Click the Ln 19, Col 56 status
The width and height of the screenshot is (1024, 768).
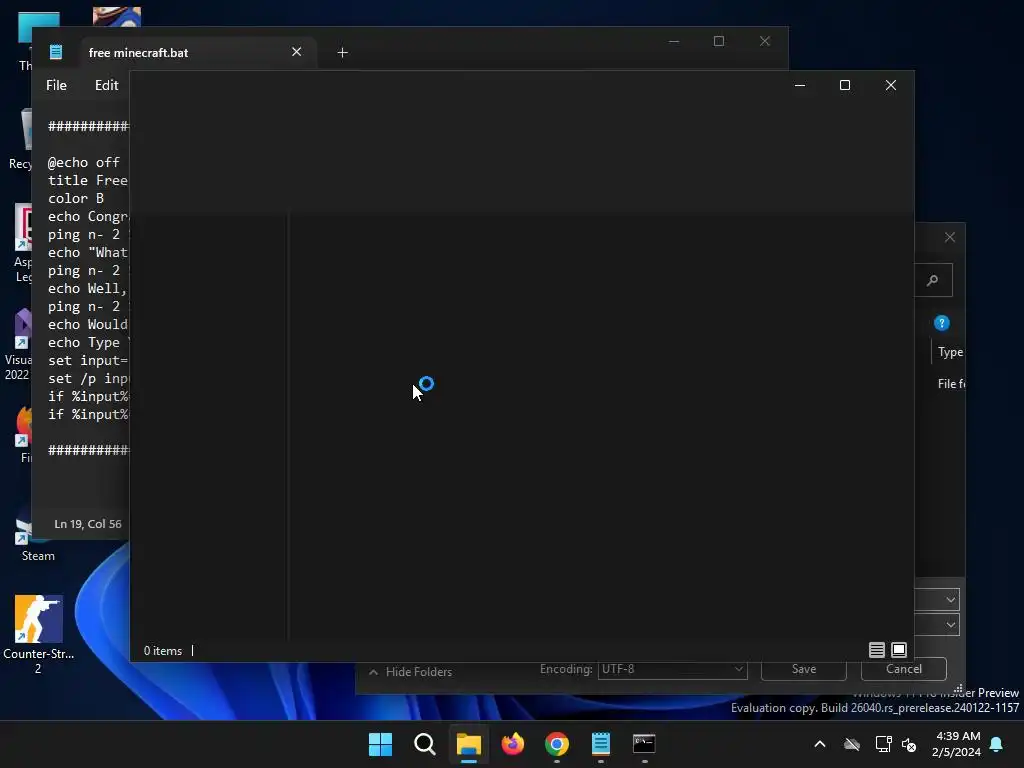(88, 524)
